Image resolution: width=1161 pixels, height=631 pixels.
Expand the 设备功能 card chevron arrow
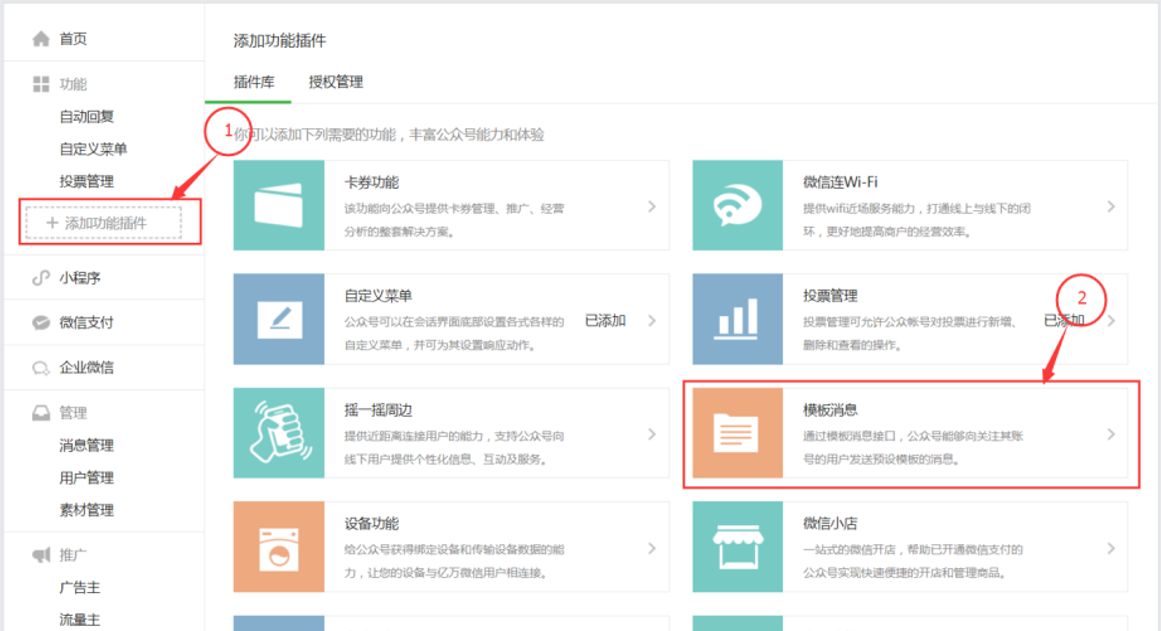coord(652,548)
